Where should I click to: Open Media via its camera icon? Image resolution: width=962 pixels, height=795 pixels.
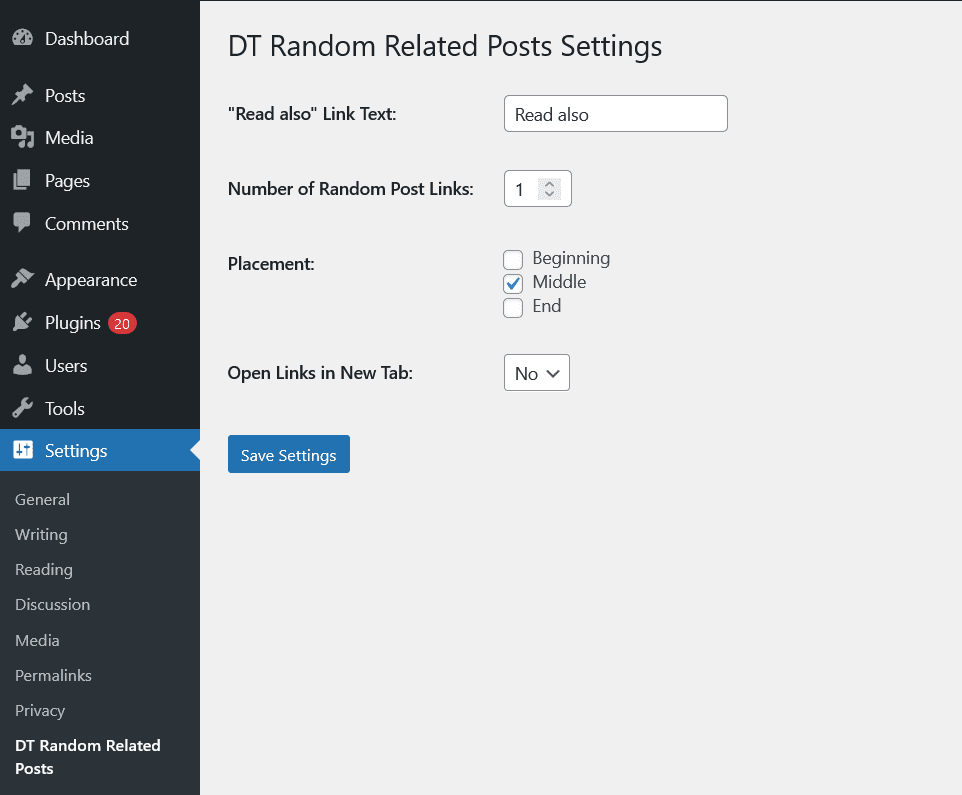[22, 138]
